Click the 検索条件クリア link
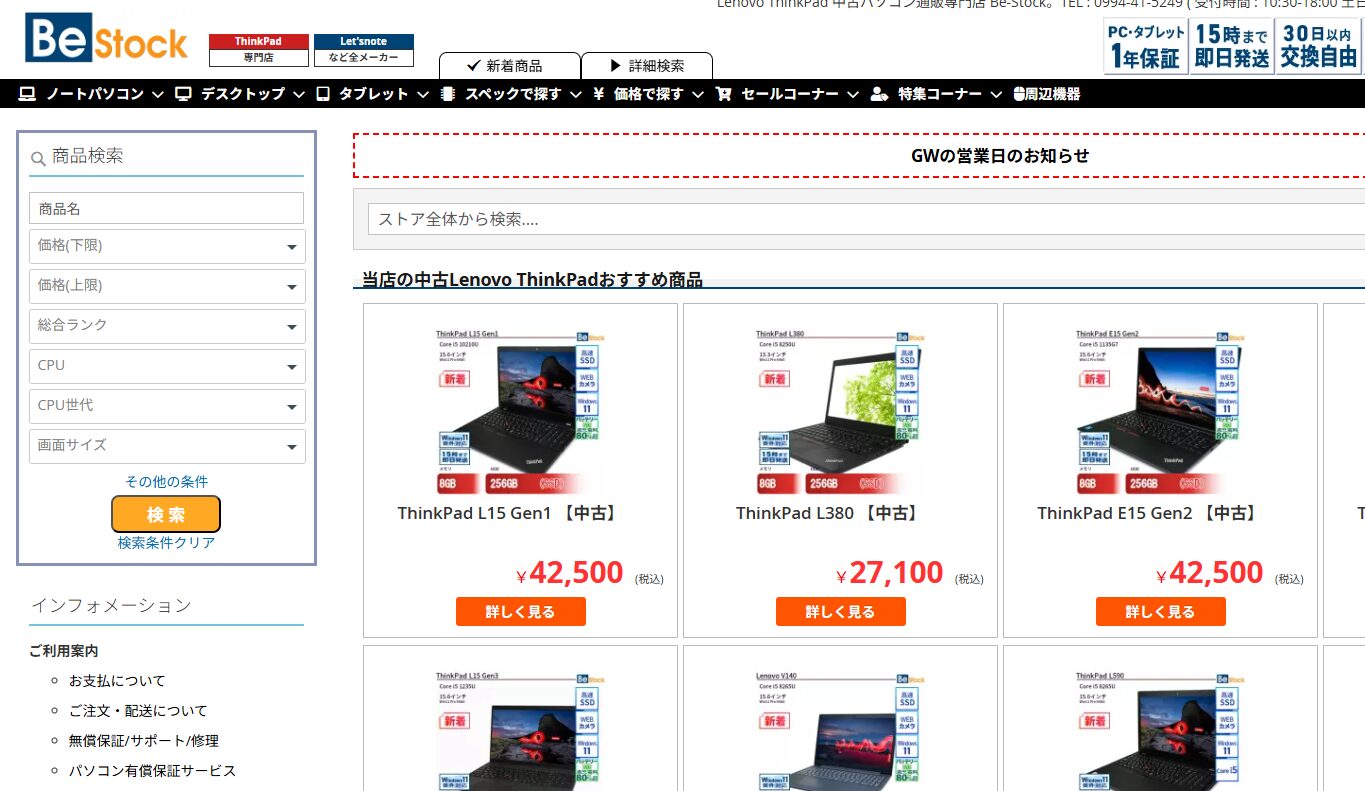1365x791 pixels. (x=166, y=543)
